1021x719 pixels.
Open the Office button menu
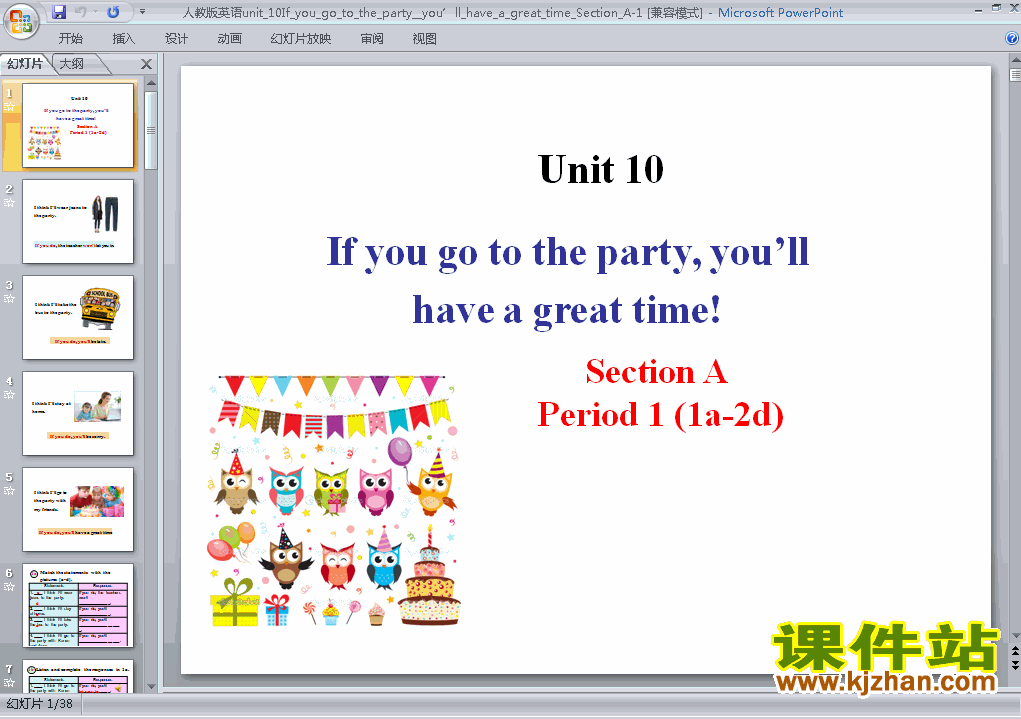[21, 21]
